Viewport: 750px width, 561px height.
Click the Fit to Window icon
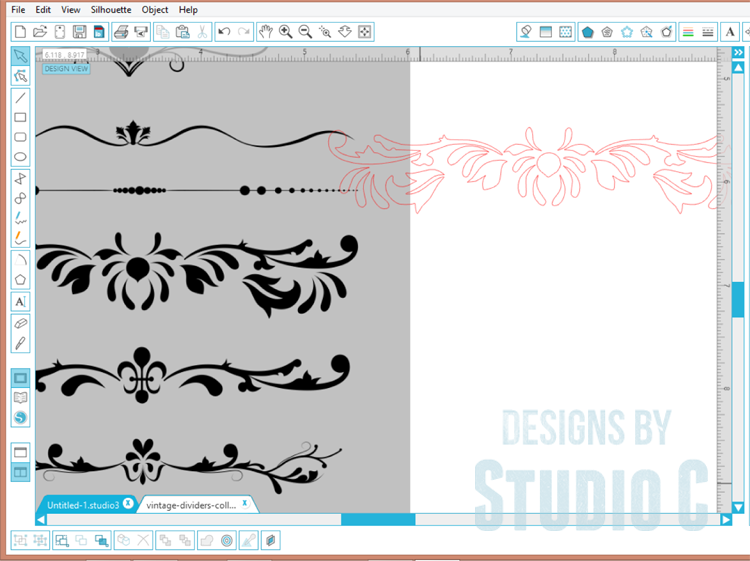coord(364,32)
